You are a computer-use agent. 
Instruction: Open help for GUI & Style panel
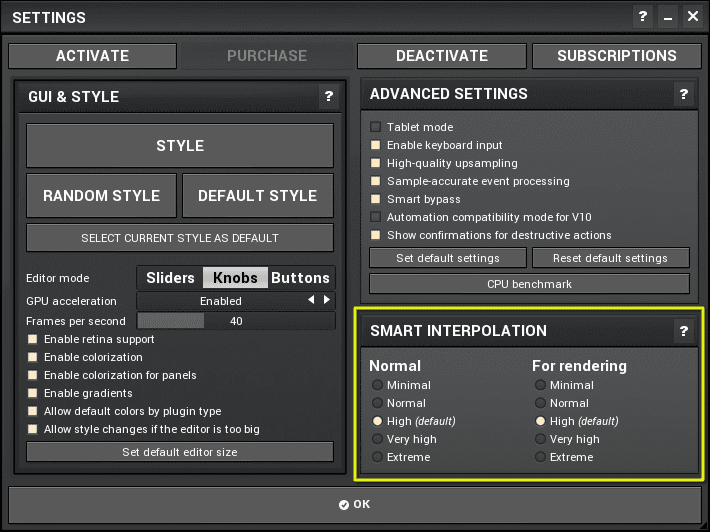tap(329, 96)
